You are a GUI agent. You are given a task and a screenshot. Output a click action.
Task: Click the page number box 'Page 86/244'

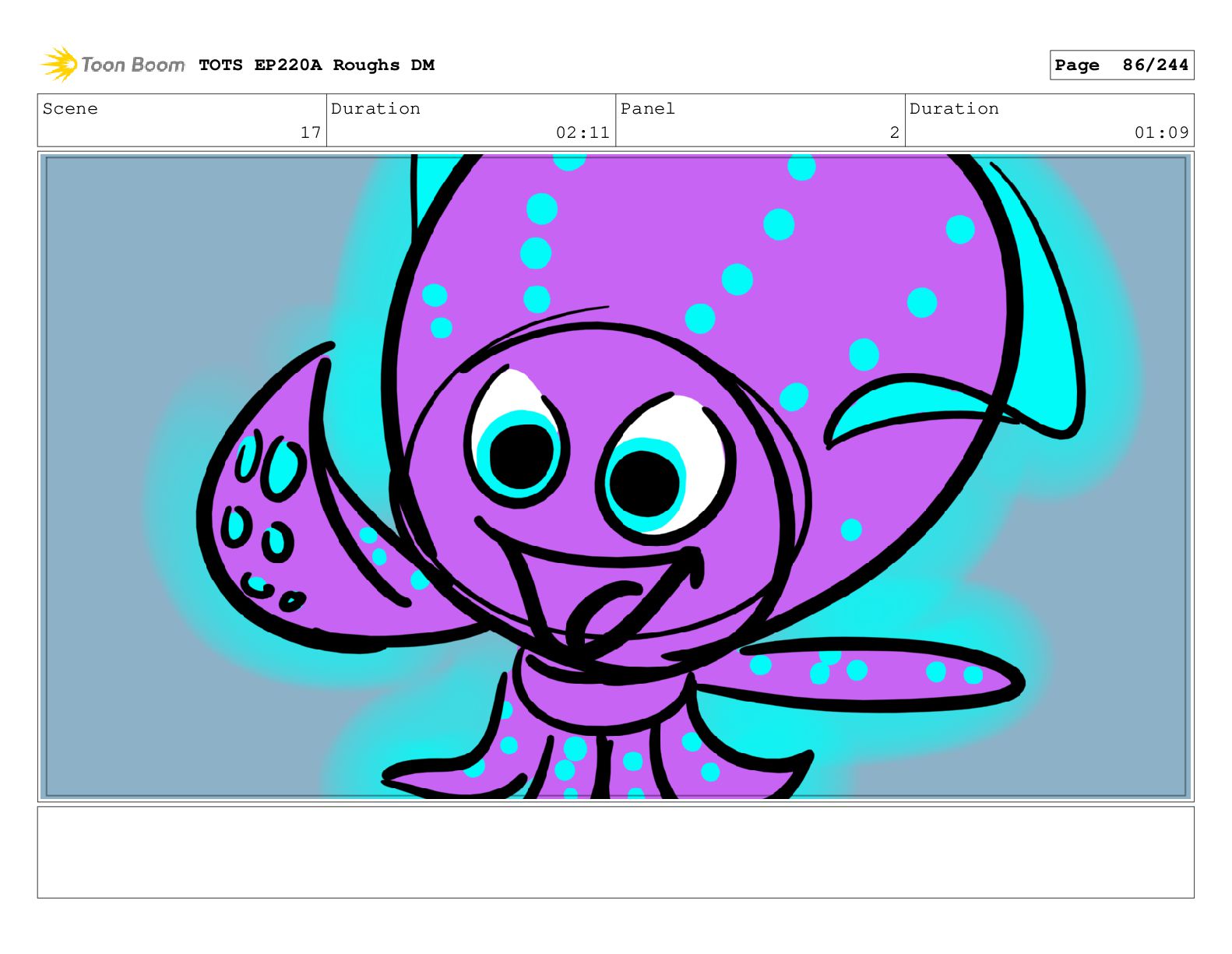pyautogui.click(x=1121, y=65)
